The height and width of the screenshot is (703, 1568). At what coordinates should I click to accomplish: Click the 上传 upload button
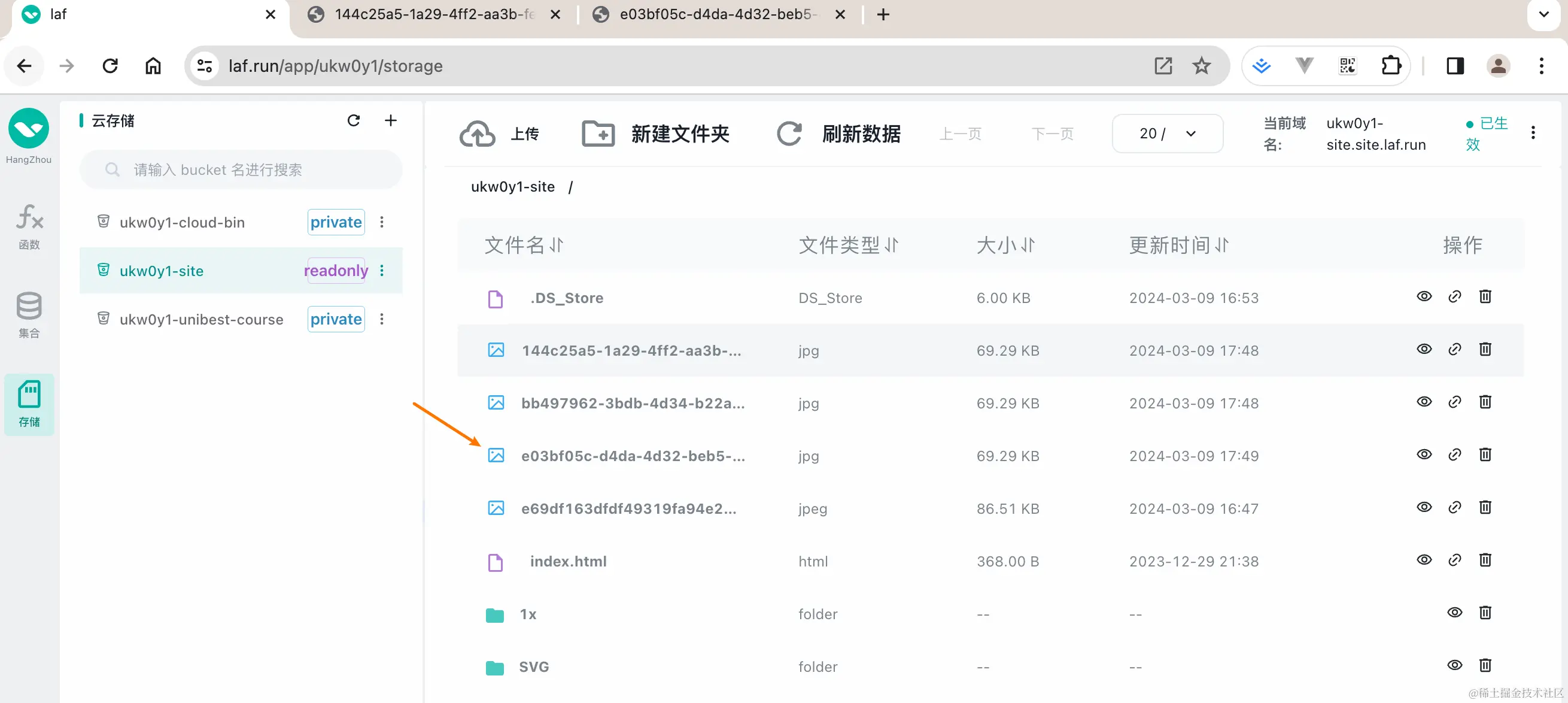499,134
